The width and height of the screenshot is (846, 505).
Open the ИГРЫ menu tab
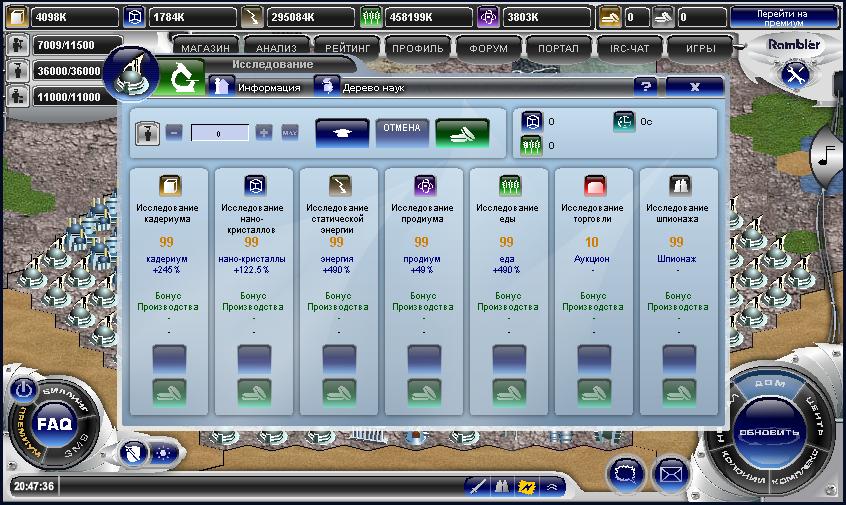click(x=700, y=48)
